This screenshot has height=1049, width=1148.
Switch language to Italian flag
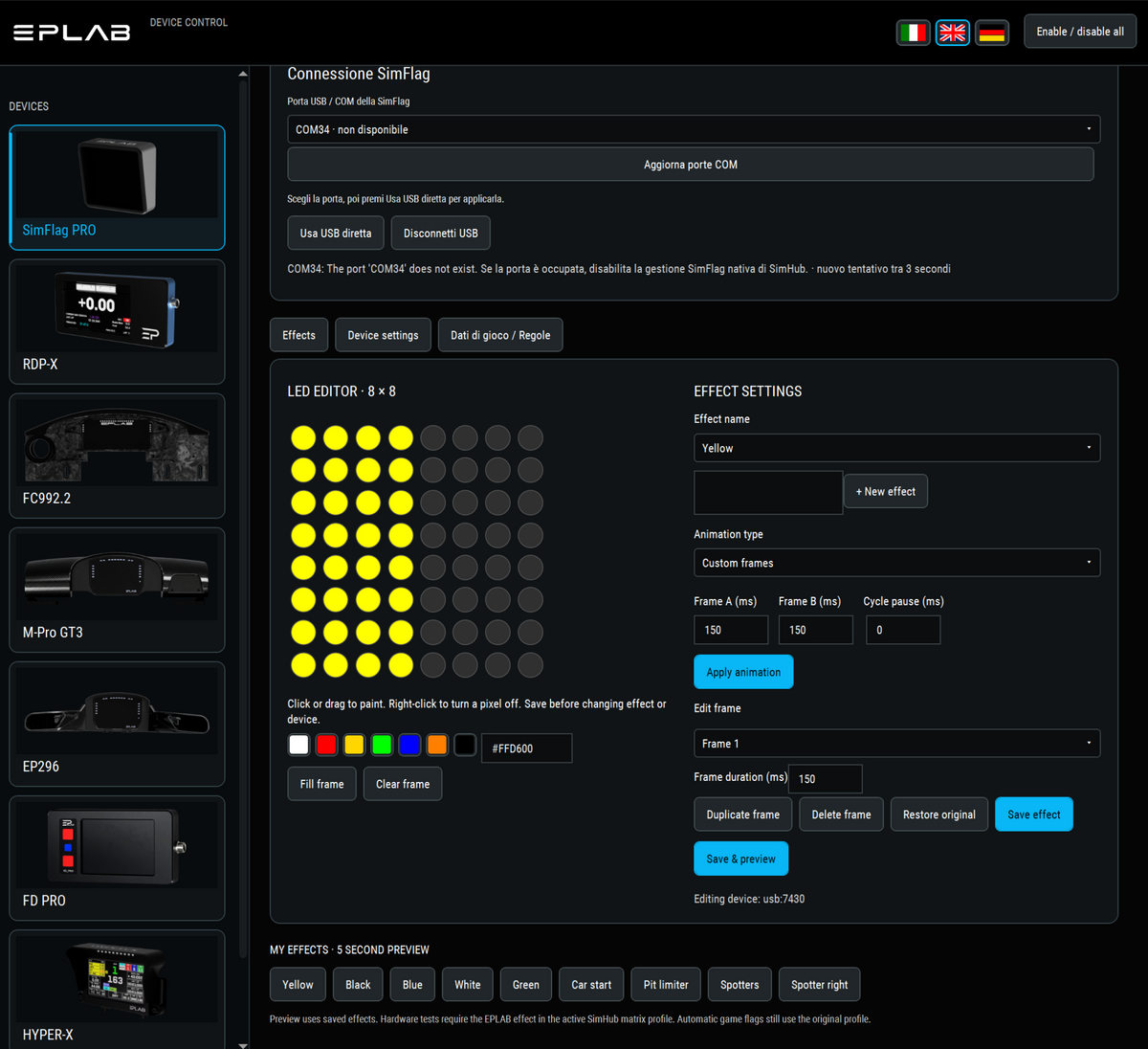click(x=914, y=33)
